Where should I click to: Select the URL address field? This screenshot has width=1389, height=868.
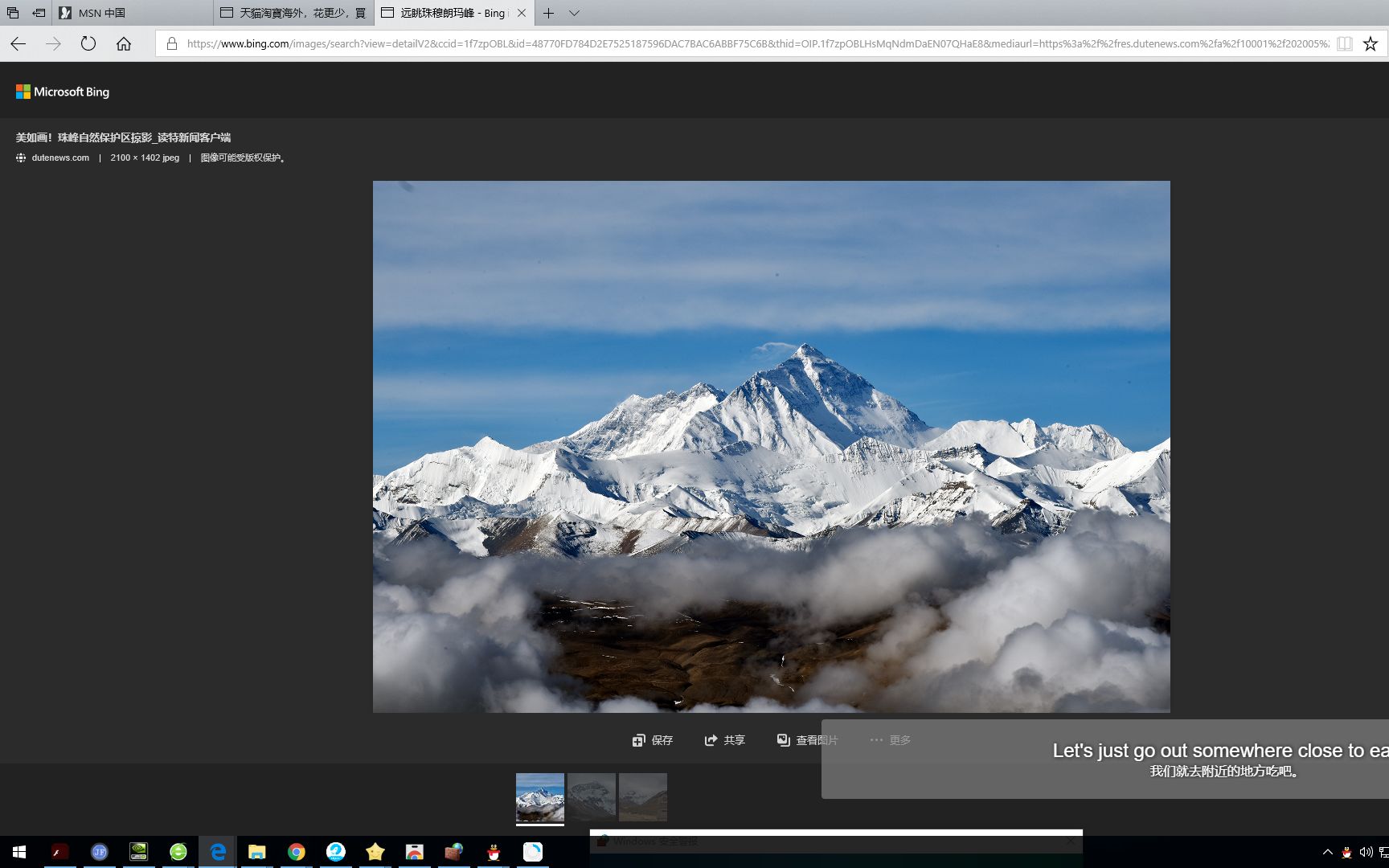(x=757, y=43)
